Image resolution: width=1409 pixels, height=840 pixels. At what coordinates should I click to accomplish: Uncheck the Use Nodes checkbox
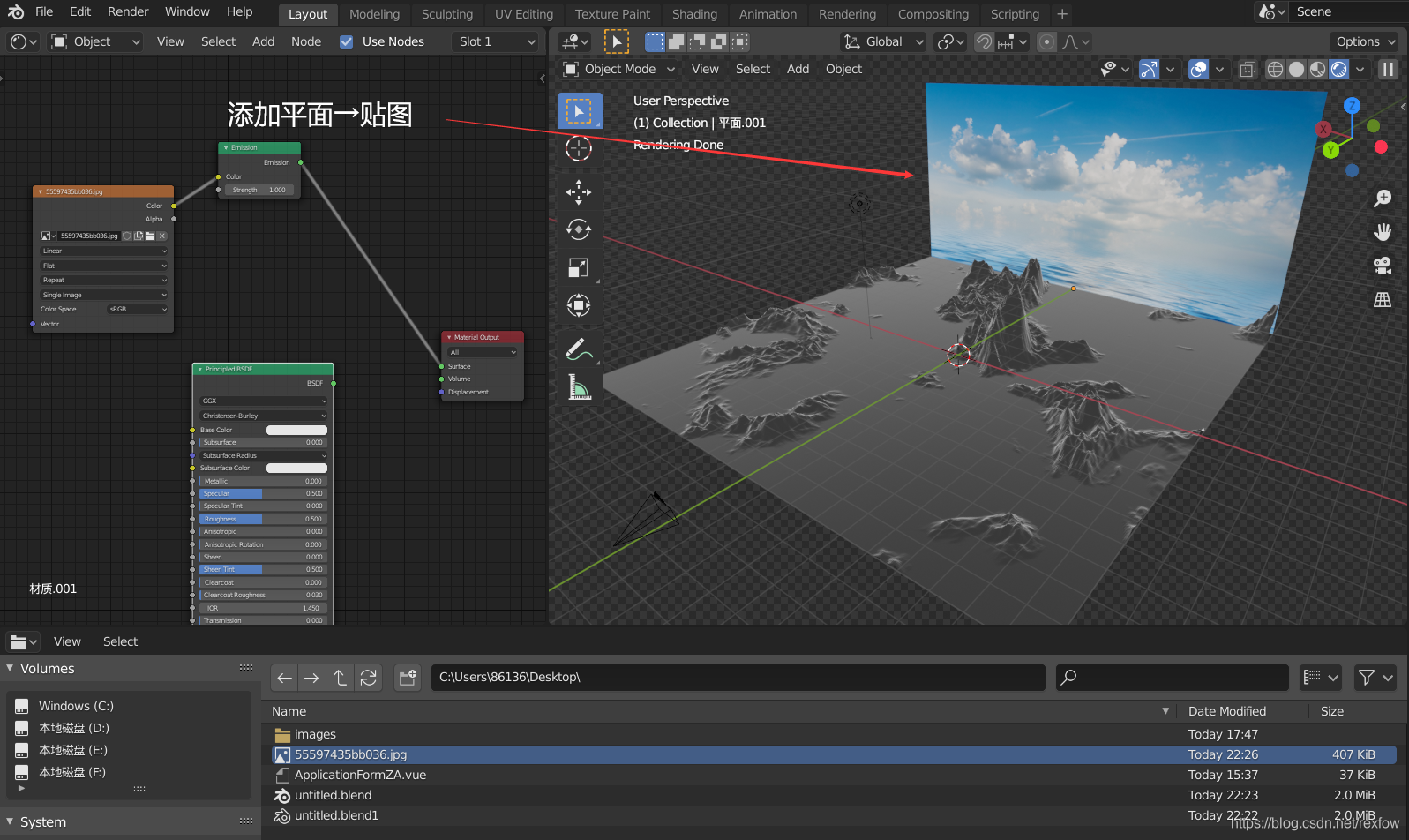click(x=347, y=41)
